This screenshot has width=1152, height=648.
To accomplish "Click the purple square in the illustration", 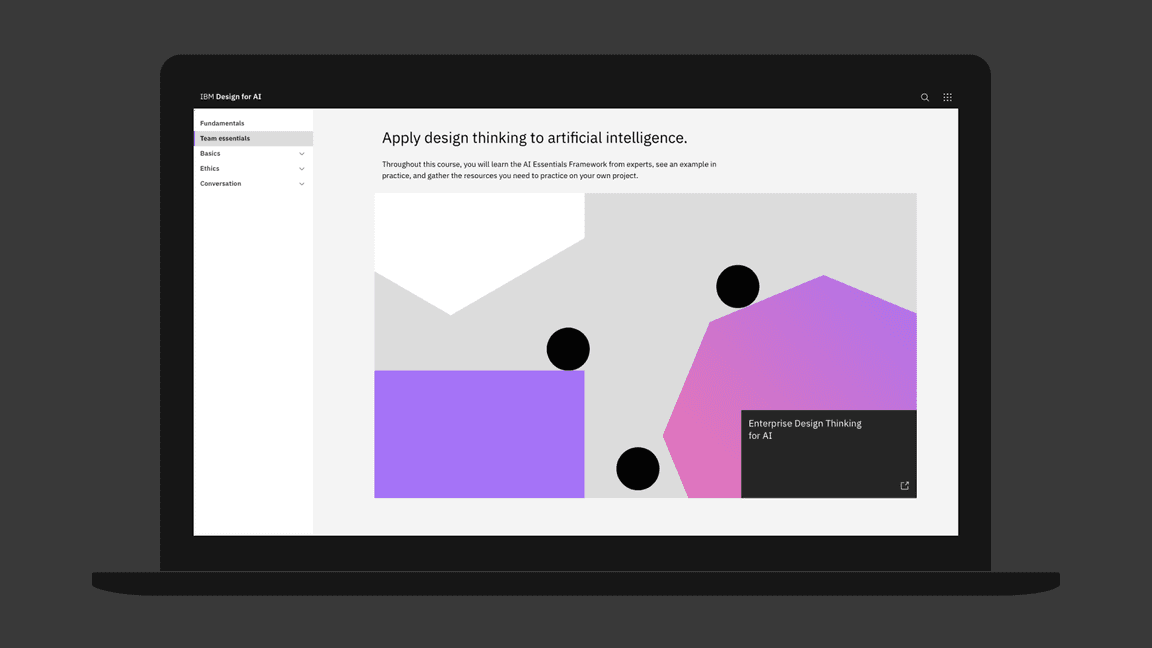I will pos(479,434).
